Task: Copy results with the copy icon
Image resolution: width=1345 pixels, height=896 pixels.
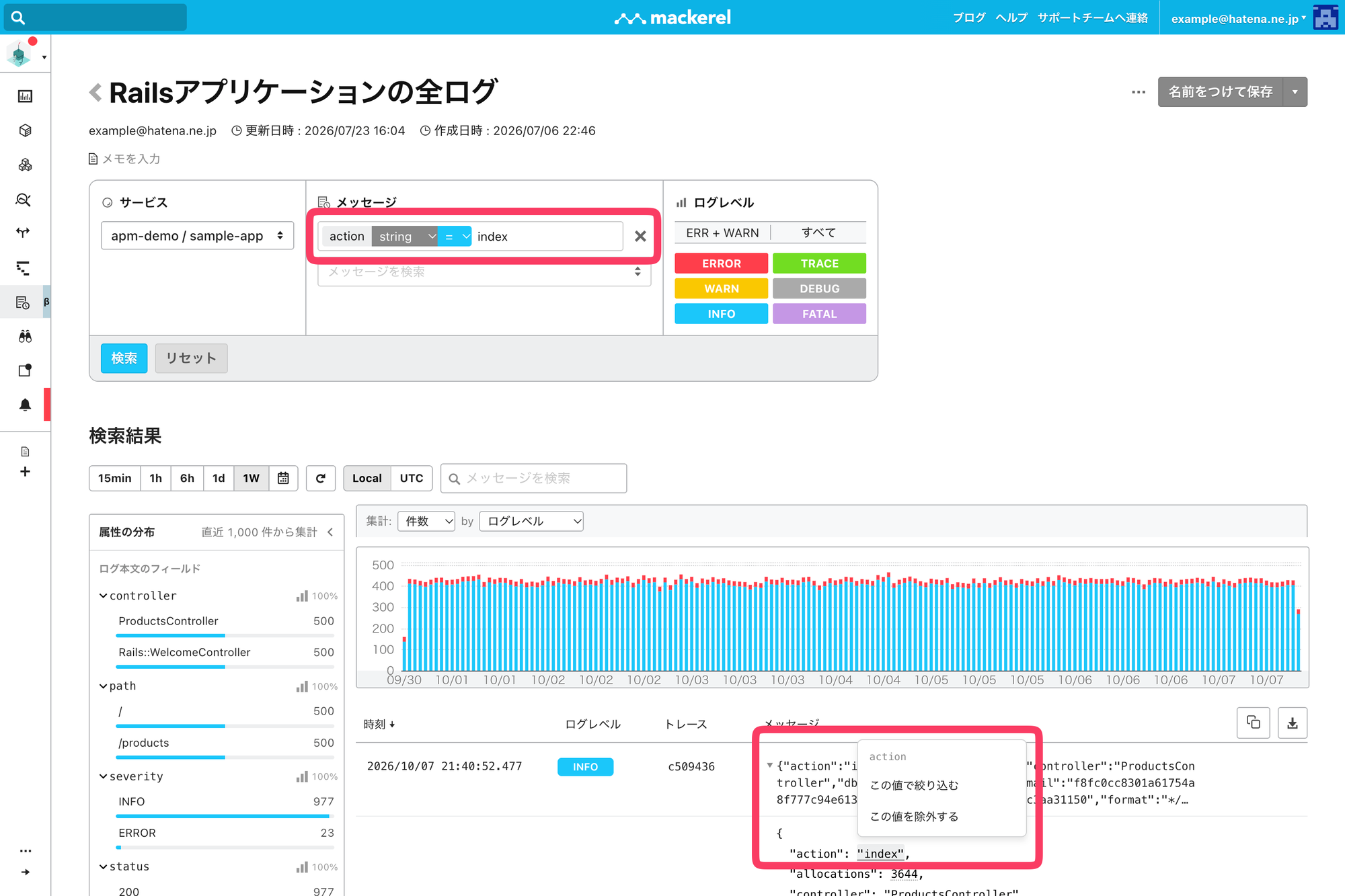Action: [x=1253, y=723]
